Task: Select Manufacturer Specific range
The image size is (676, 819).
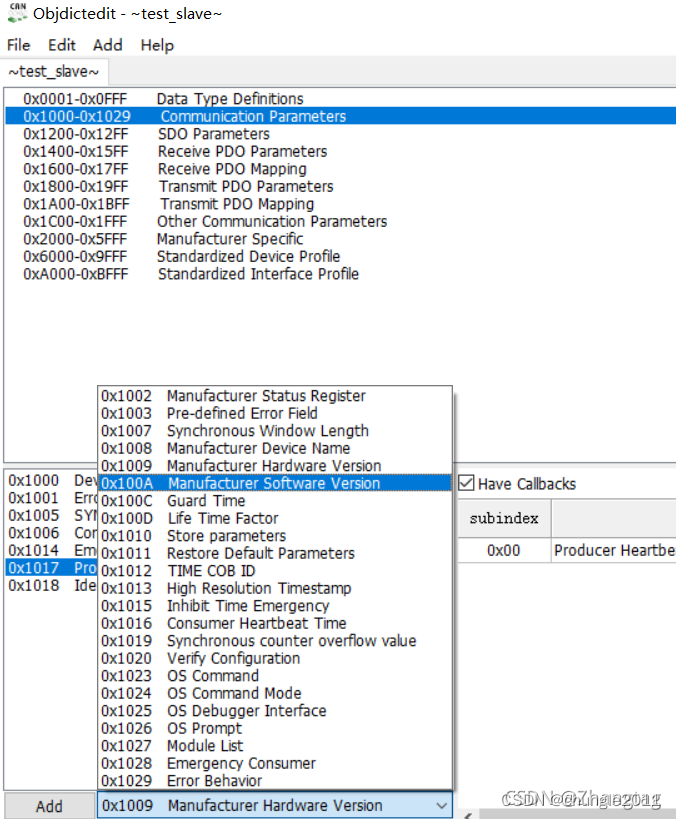Action: [341, 239]
